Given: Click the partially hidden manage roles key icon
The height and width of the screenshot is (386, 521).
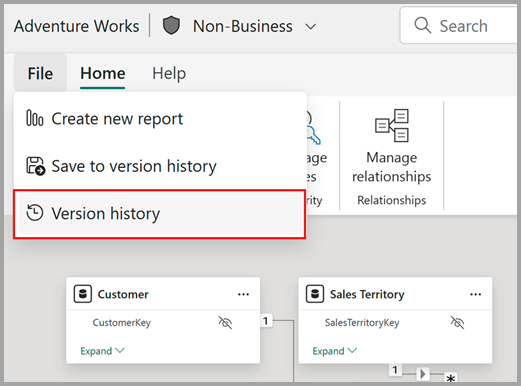Looking at the screenshot, I should point(313,129).
